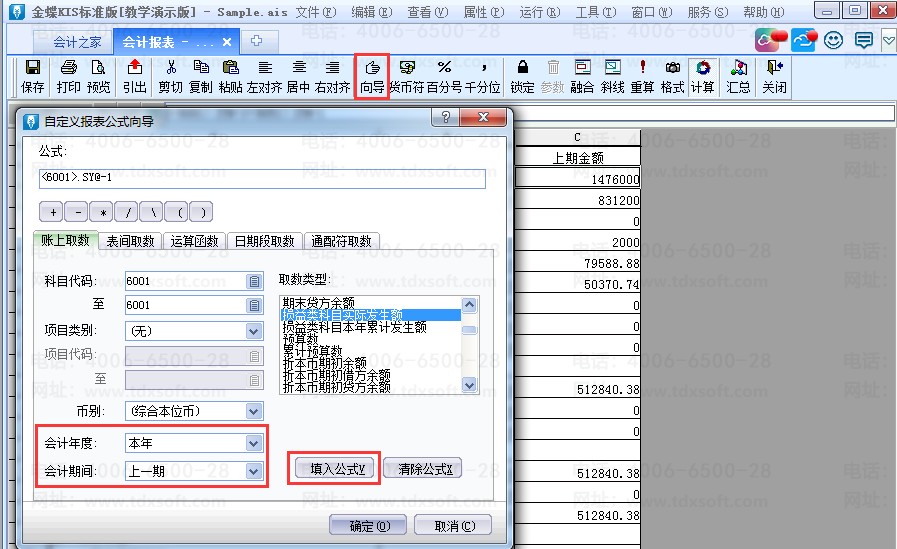The width and height of the screenshot is (897, 549).
Task: Expand the 会计年度 dropdown
Action: tap(254, 442)
